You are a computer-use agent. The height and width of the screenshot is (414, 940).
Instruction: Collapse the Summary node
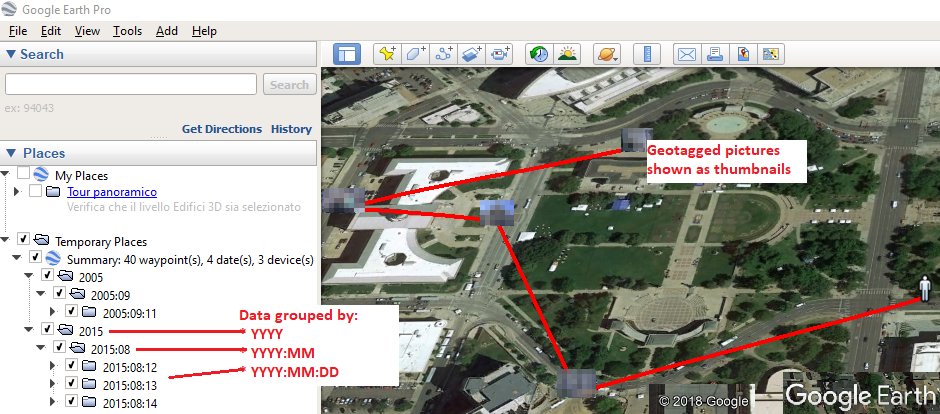point(17,258)
